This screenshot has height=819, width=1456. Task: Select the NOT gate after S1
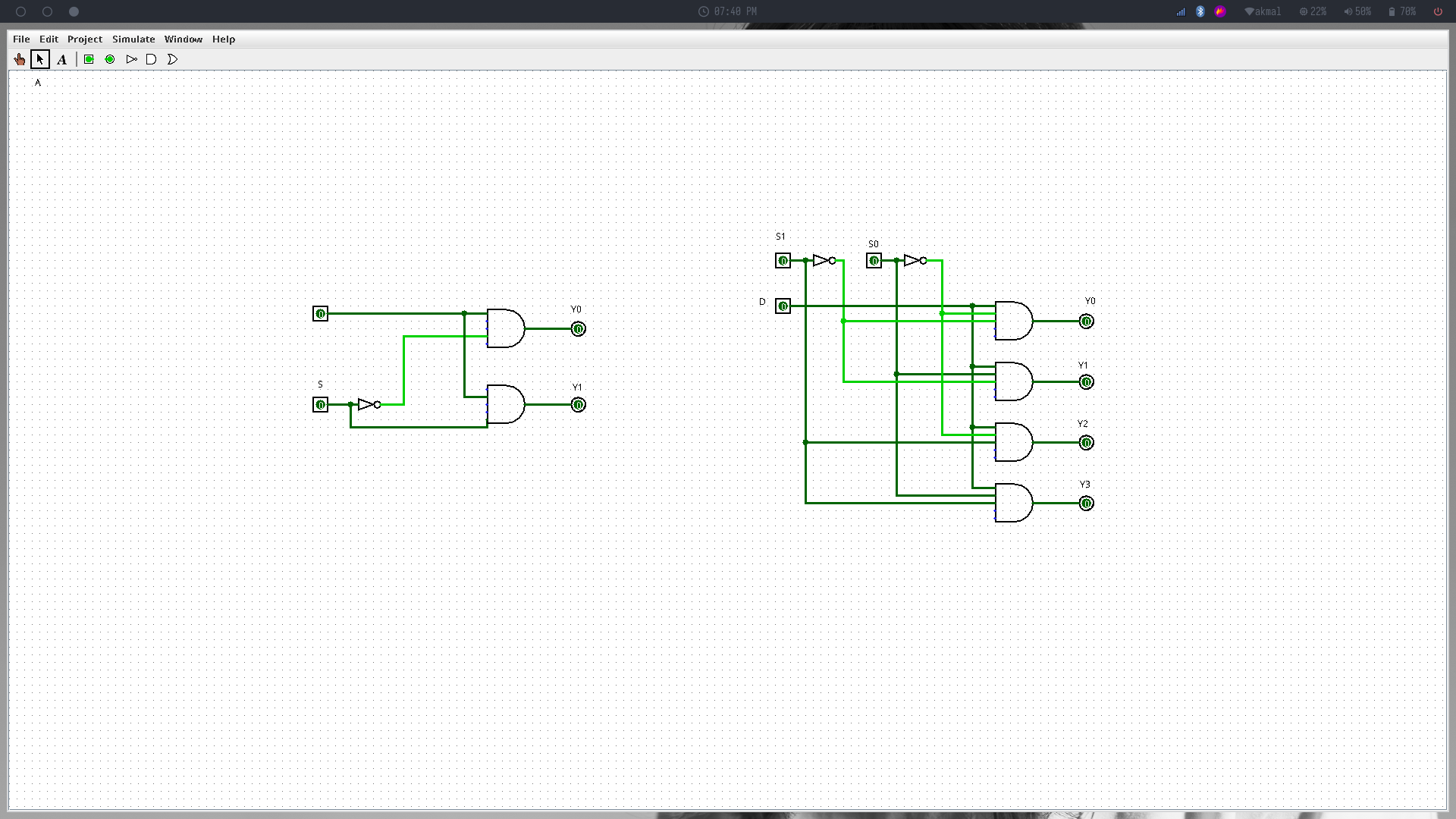coord(824,260)
